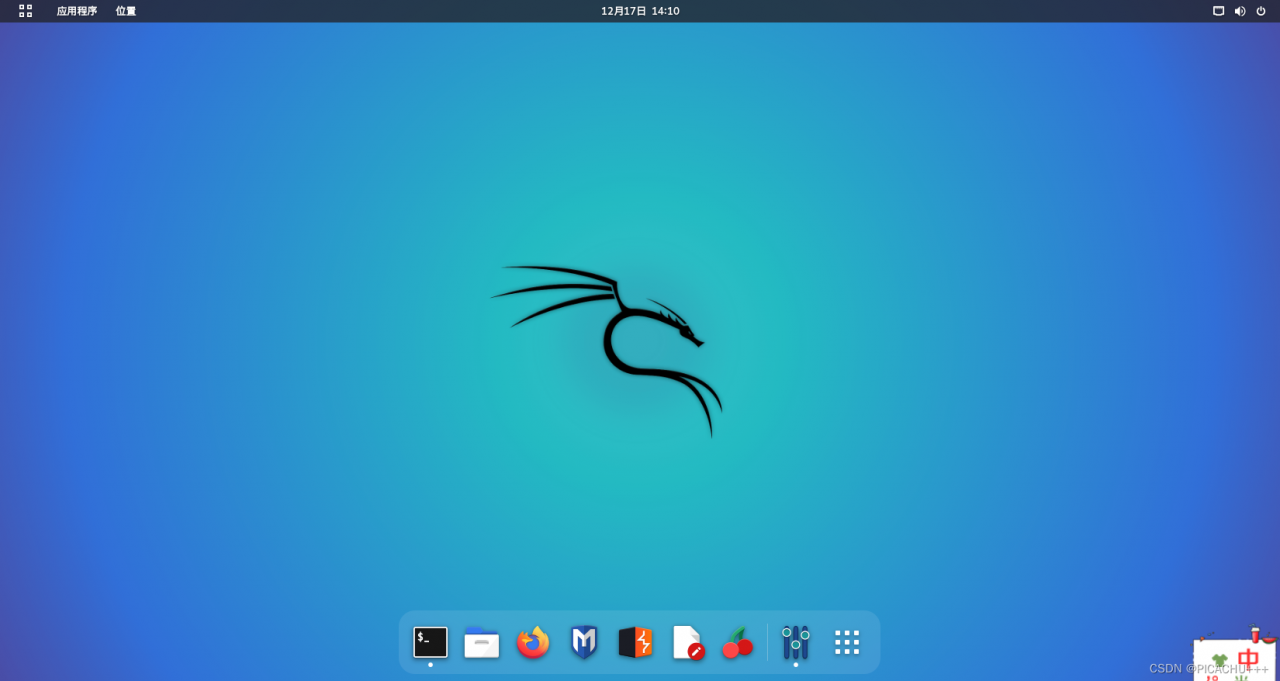This screenshot has height=681, width=1280.
Task: Open the workspace grid icon in top-left corner
Action: tap(24, 11)
